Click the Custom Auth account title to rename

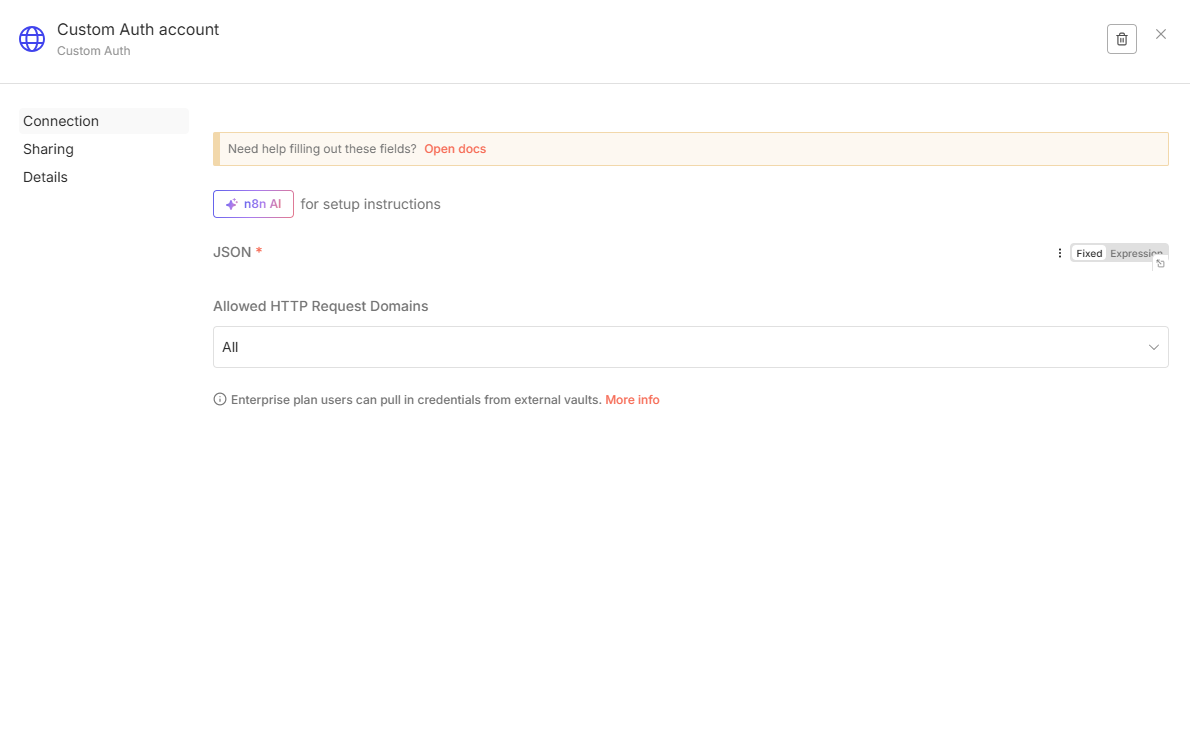coord(138,30)
